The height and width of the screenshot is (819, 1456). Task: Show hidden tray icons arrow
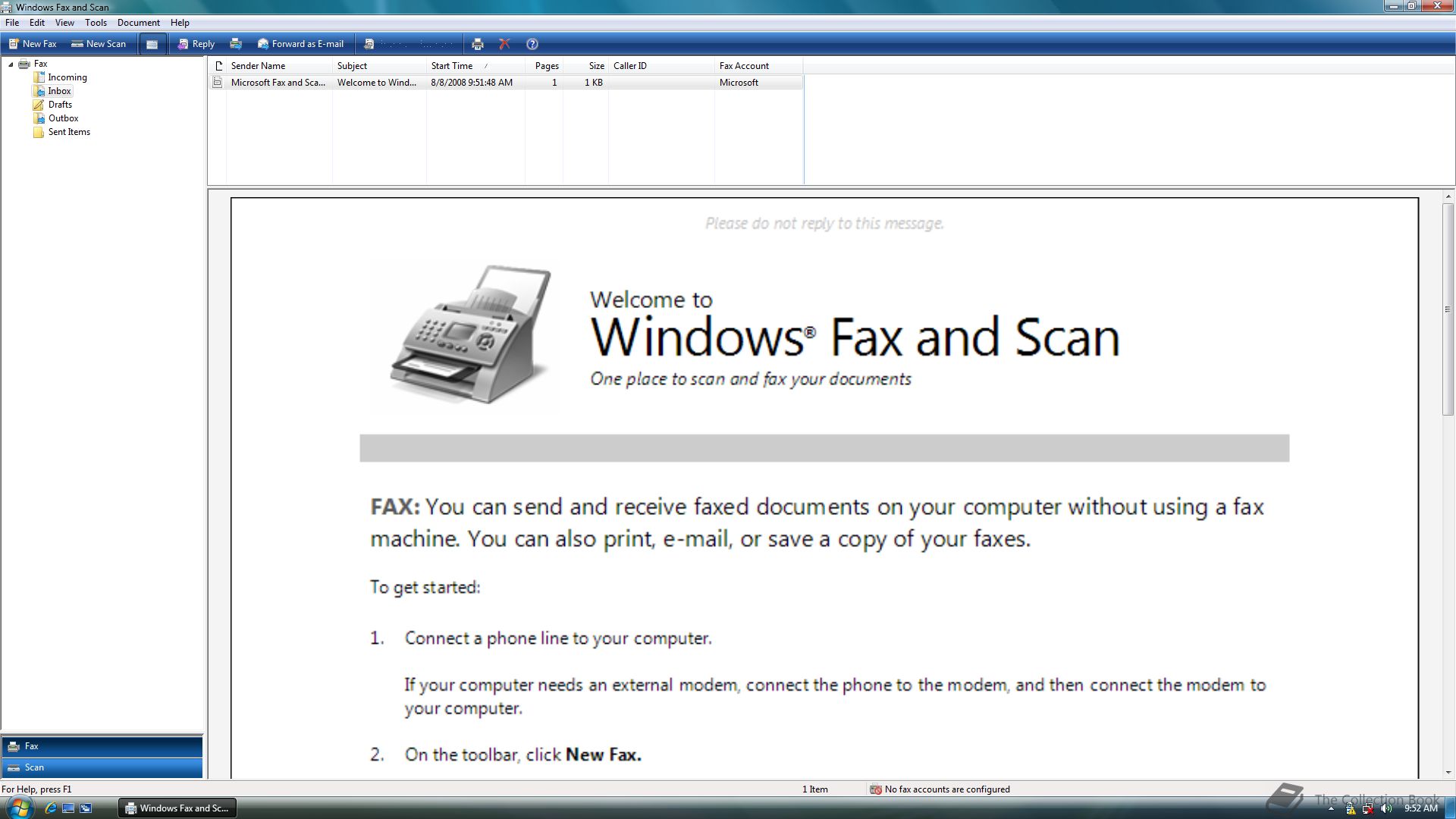[1331, 809]
